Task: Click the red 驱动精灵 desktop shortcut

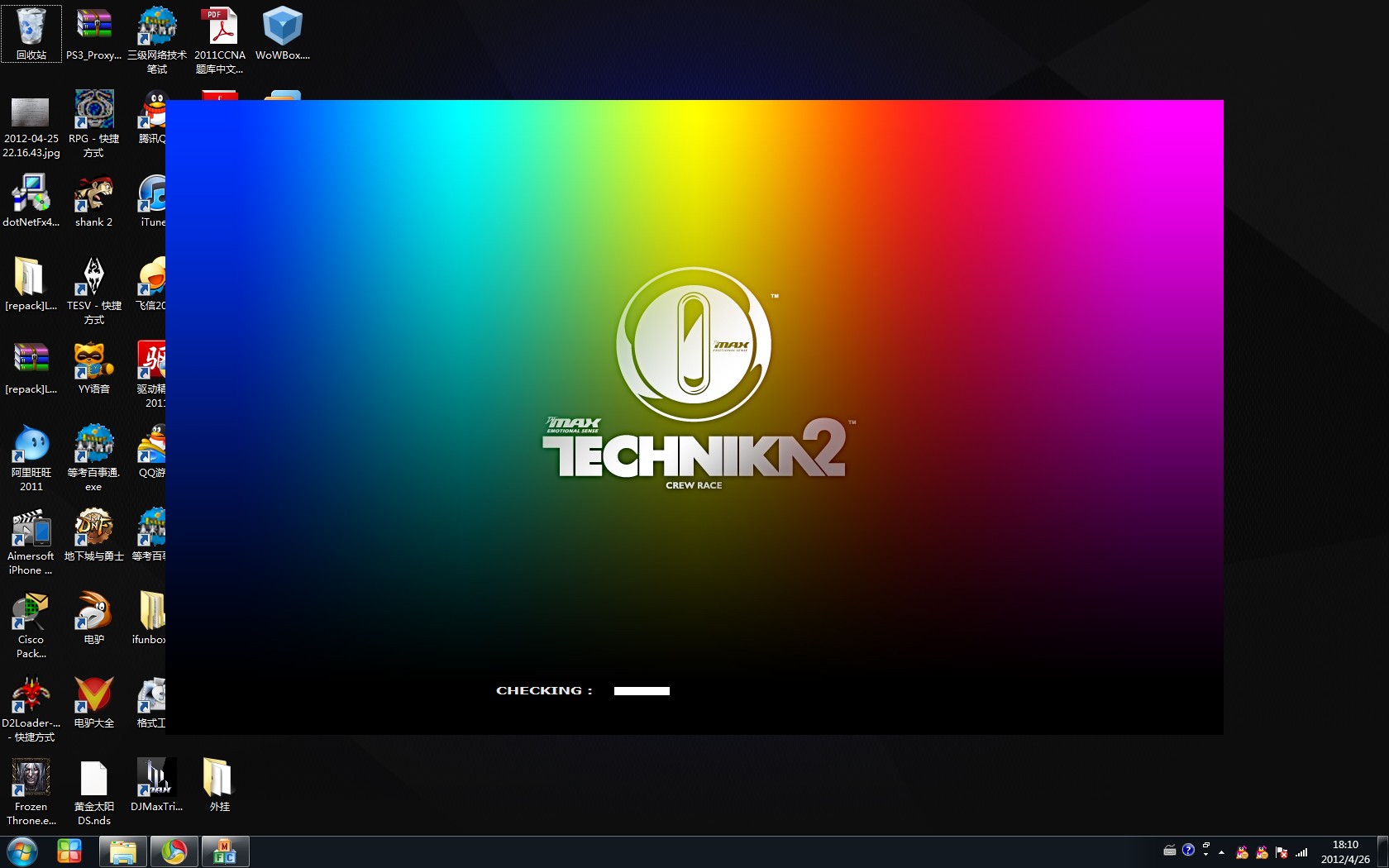Action: 152,374
